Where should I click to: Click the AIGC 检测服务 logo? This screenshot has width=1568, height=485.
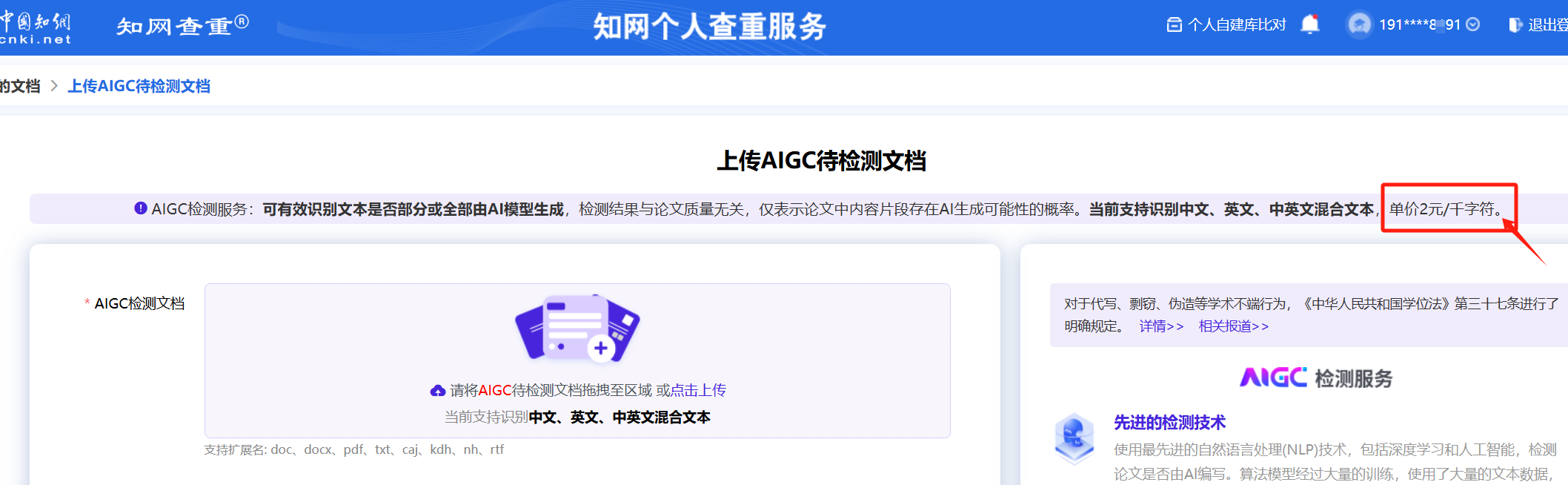click(x=1316, y=378)
